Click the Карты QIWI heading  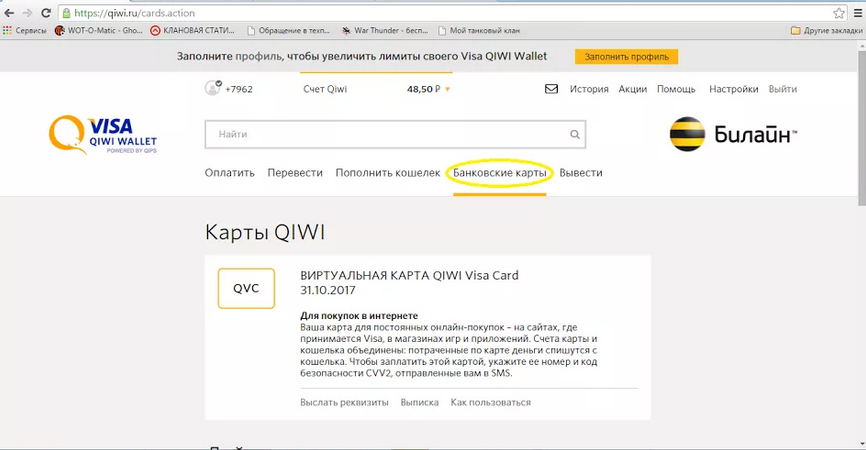click(265, 232)
